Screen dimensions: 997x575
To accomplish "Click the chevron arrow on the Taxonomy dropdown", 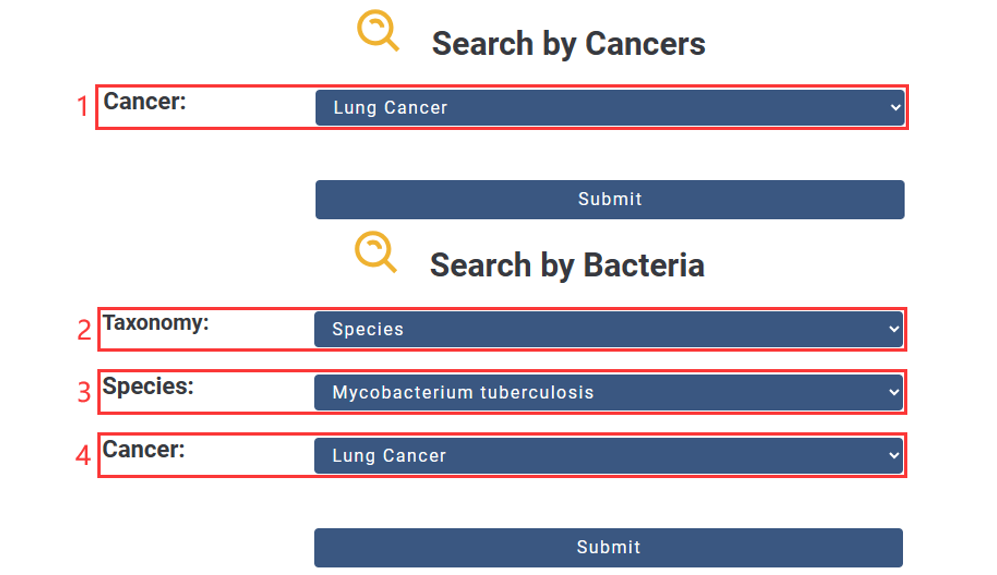I will tap(894, 329).
